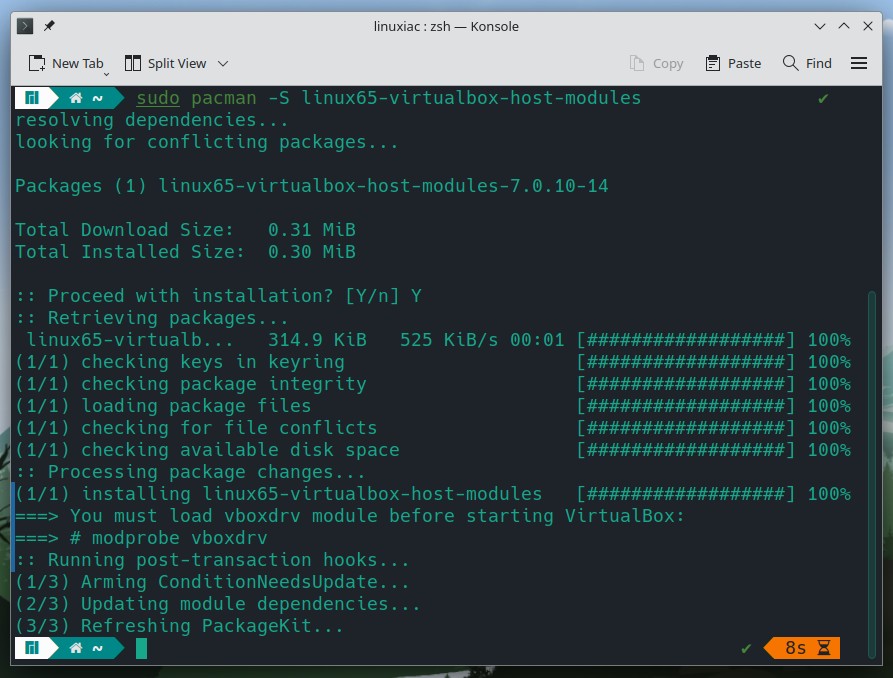Minimize the Konsole window
This screenshot has width=893, height=678.
coord(820,26)
